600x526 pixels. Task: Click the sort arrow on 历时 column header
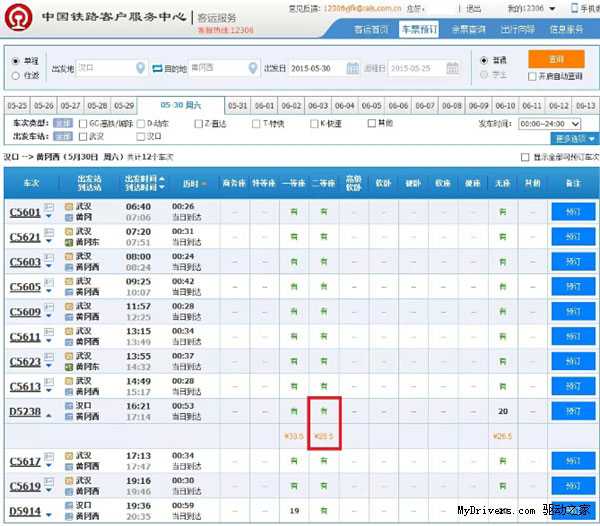[x=204, y=184]
